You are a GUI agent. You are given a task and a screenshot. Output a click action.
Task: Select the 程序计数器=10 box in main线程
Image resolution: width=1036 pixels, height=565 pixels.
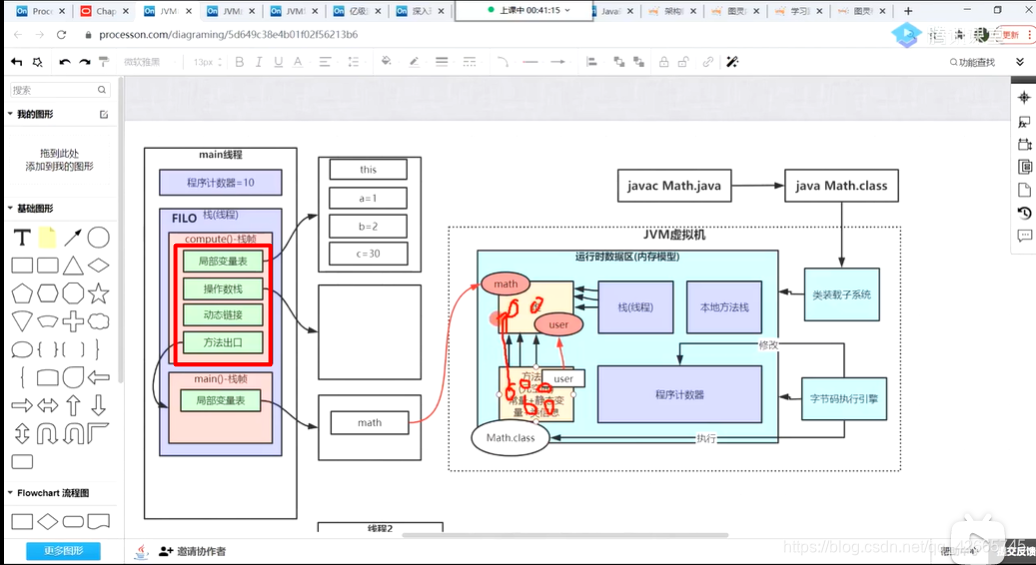tap(220, 182)
